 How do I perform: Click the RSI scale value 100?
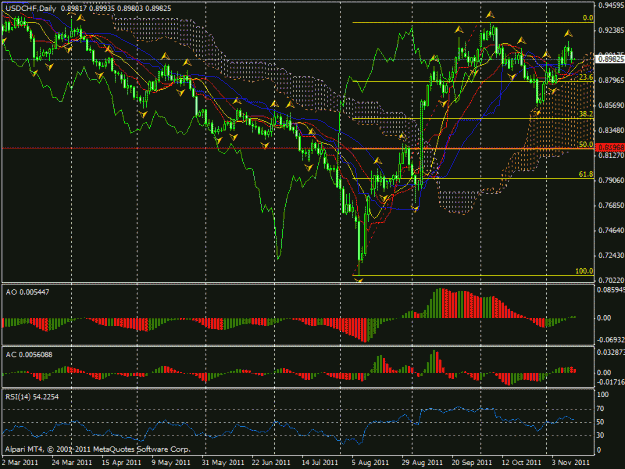(604, 394)
